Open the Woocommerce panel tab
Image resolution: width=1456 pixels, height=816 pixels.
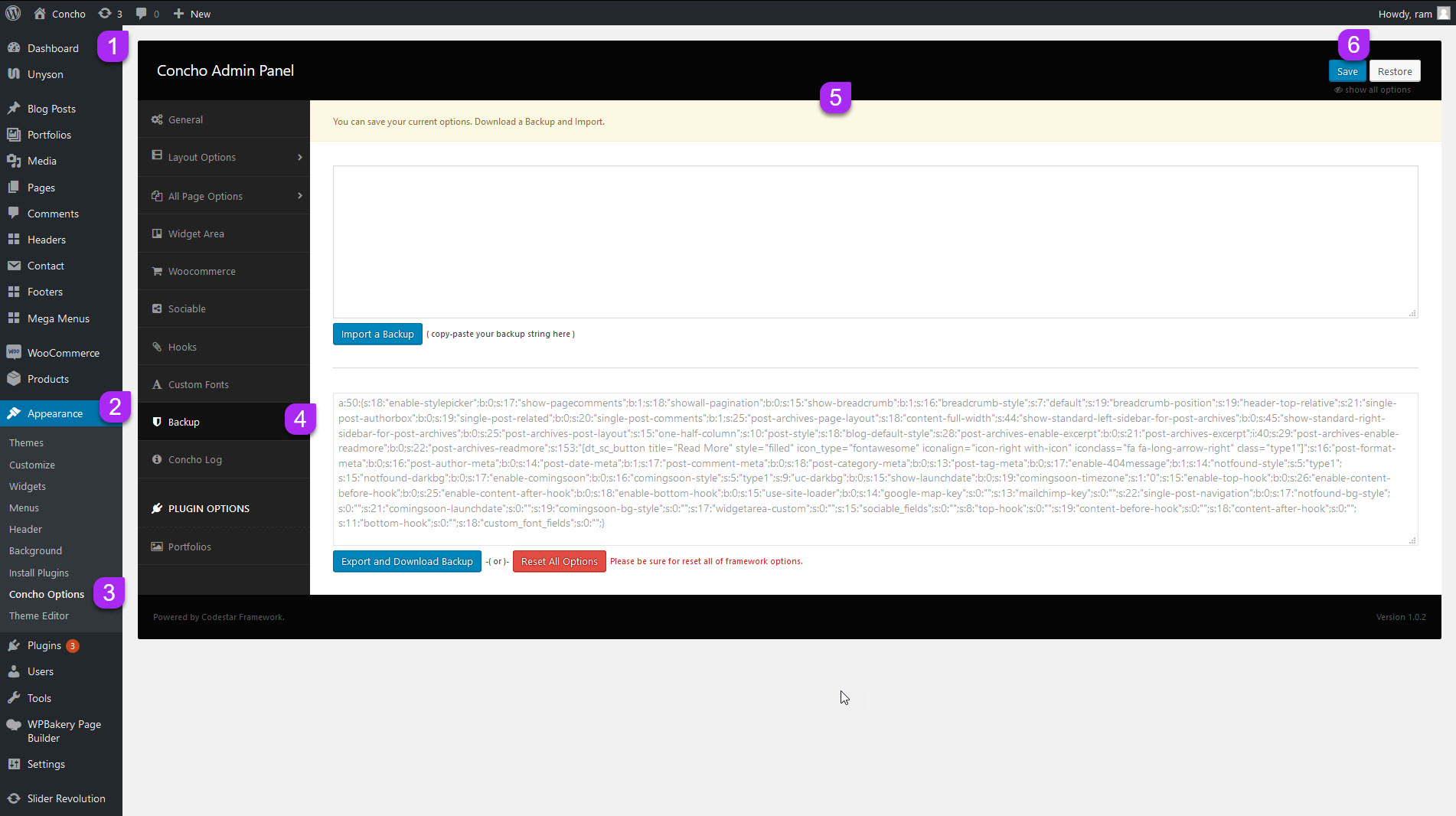224,271
